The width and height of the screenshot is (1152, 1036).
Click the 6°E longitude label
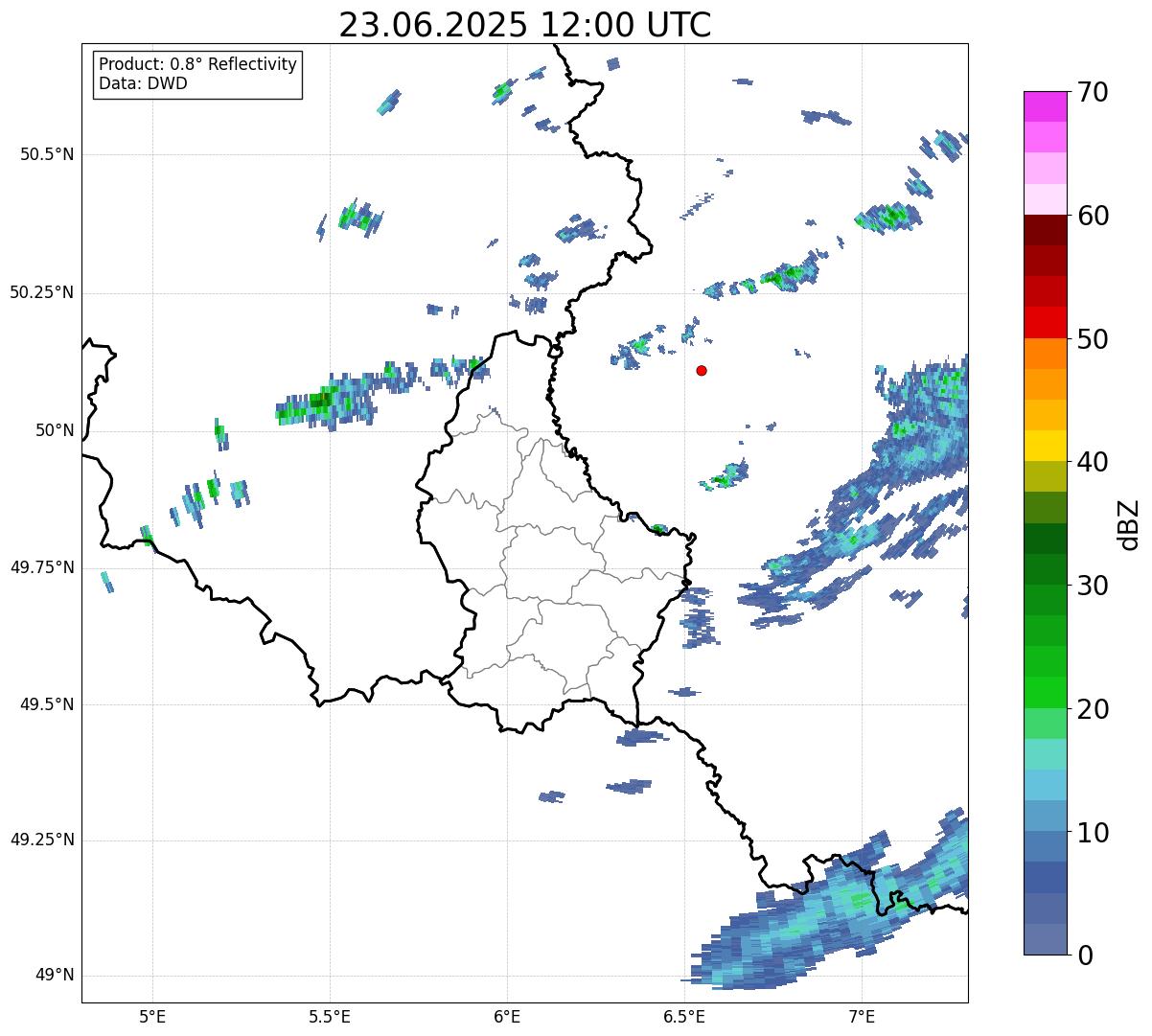coord(507,1018)
